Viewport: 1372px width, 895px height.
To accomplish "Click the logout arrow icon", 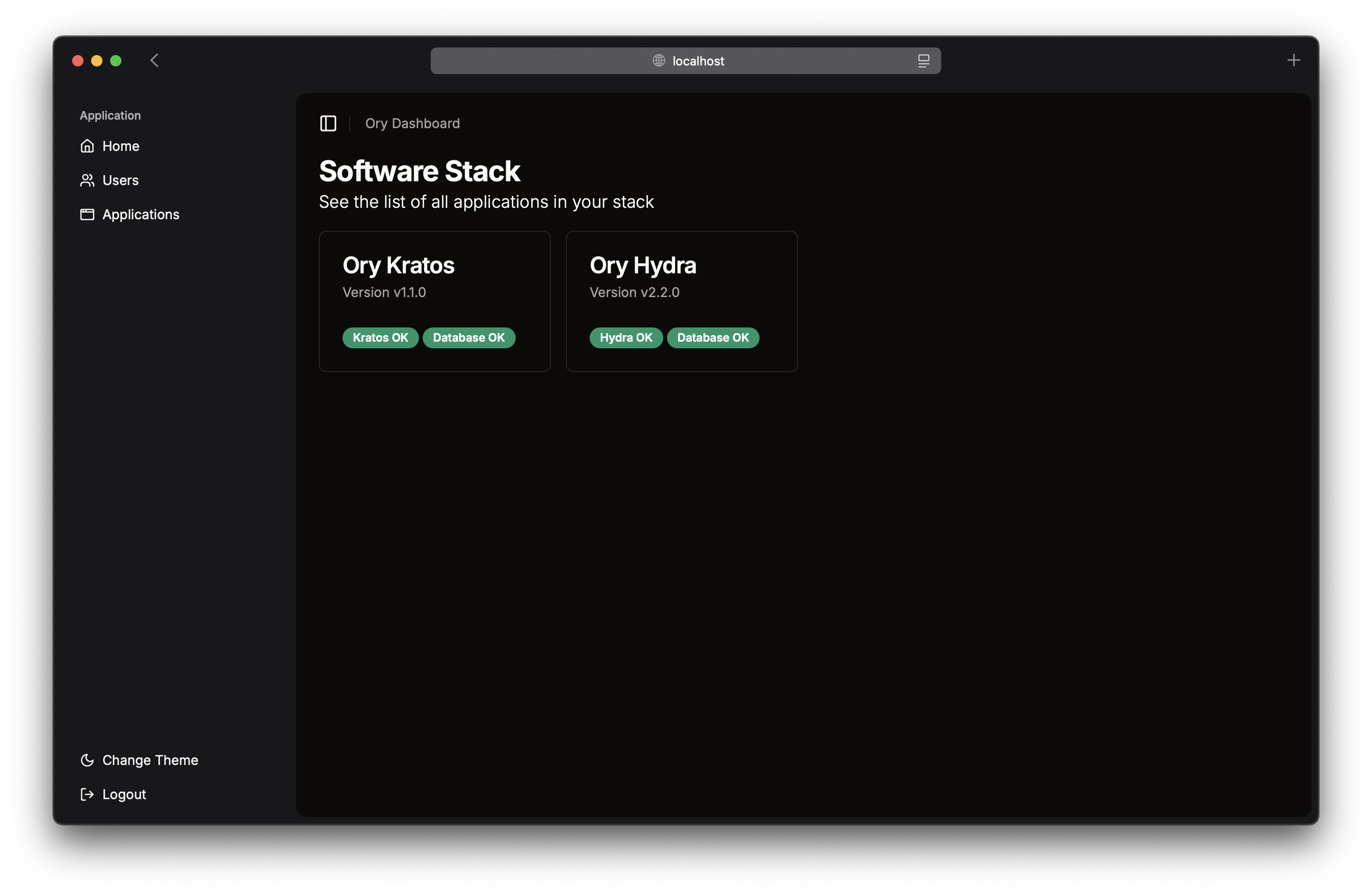I will [x=87, y=794].
